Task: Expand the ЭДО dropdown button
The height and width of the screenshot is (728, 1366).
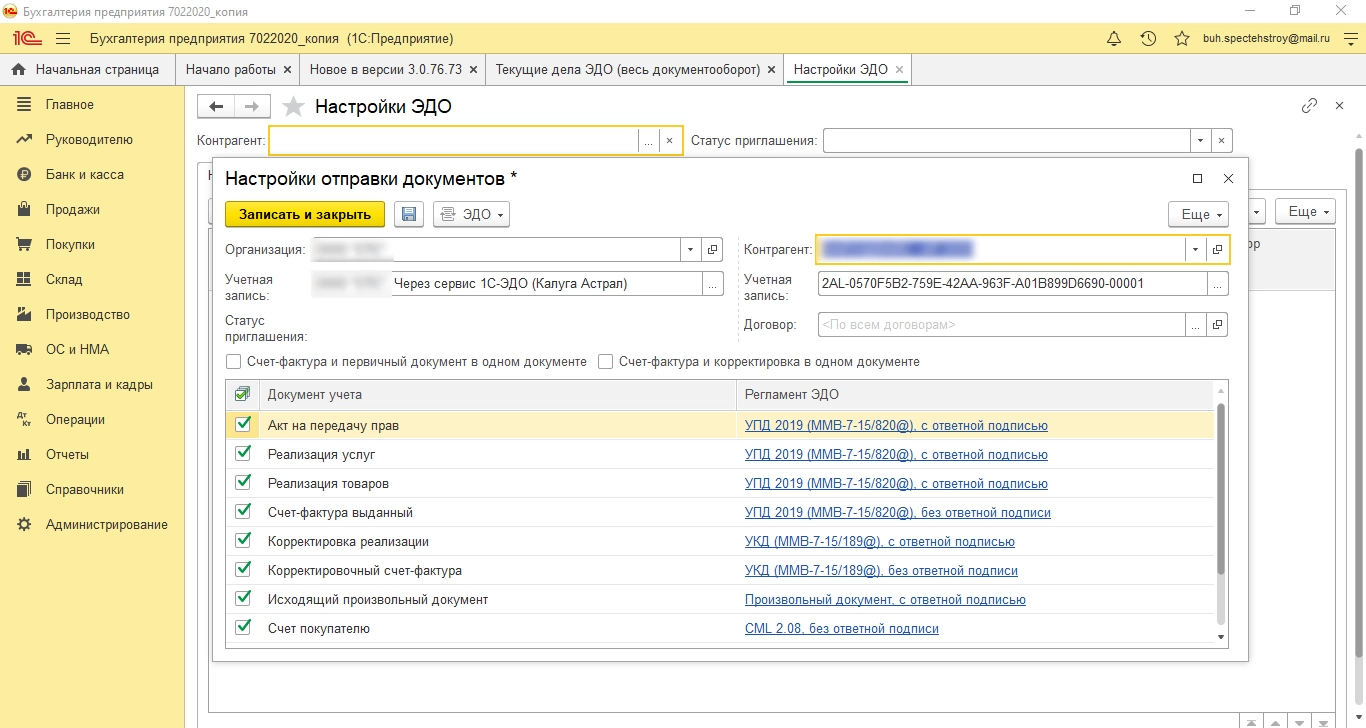Action: (471, 214)
